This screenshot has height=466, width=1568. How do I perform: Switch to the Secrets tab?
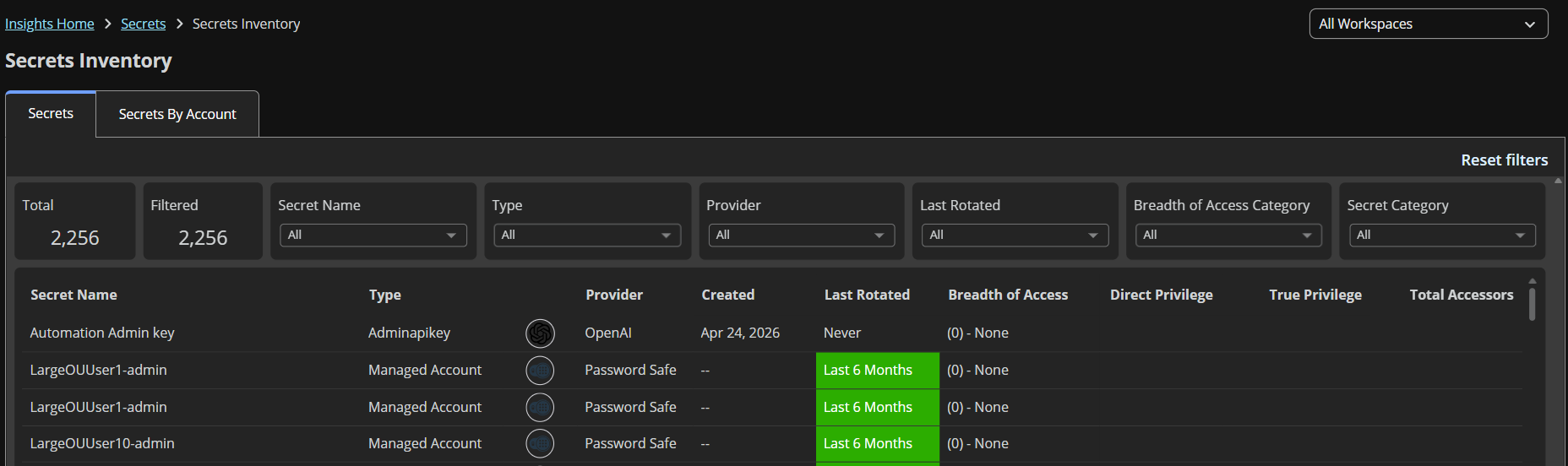[x=51, y=114]
